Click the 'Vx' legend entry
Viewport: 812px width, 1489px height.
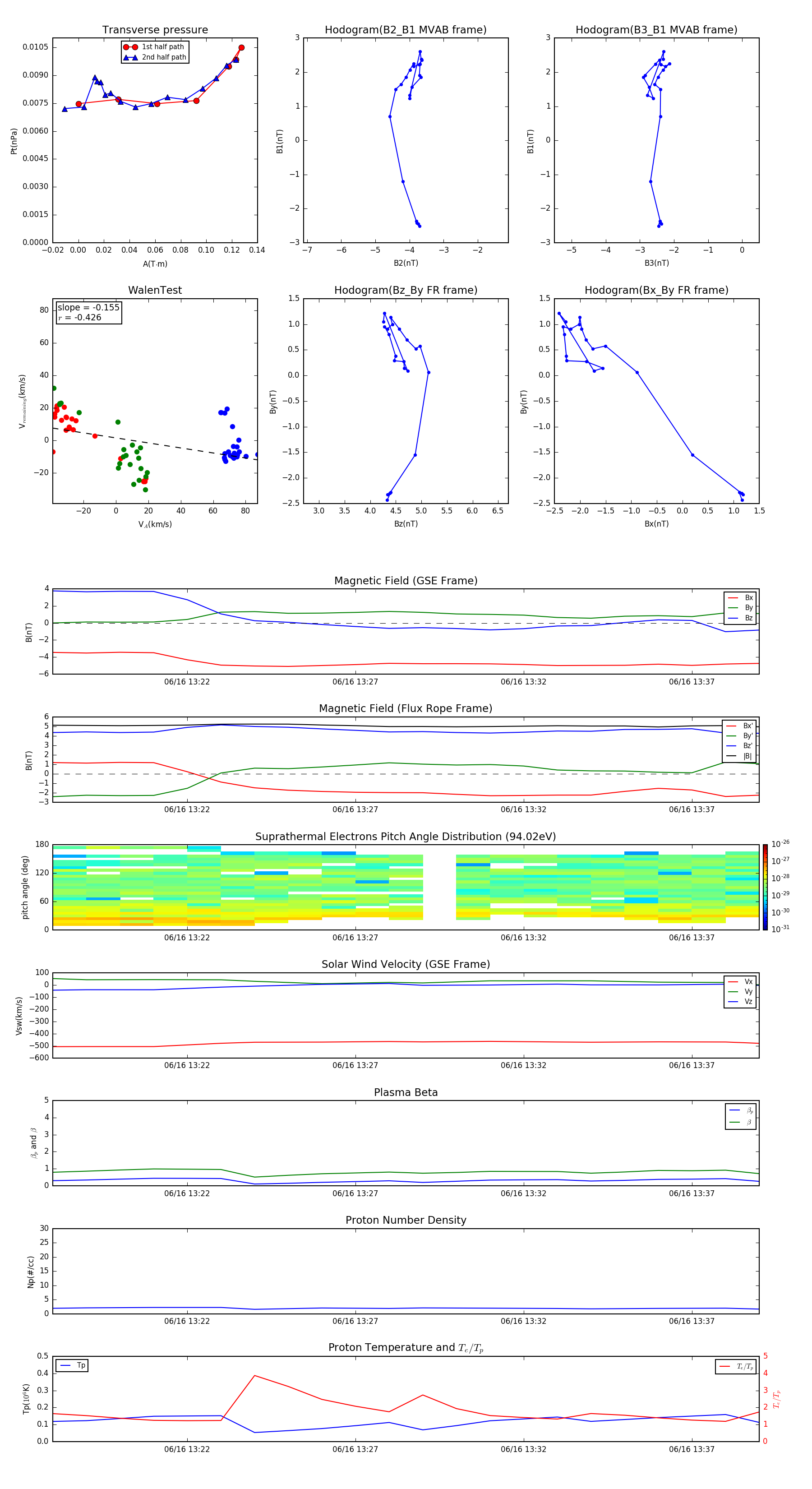[x=741, y=981]
